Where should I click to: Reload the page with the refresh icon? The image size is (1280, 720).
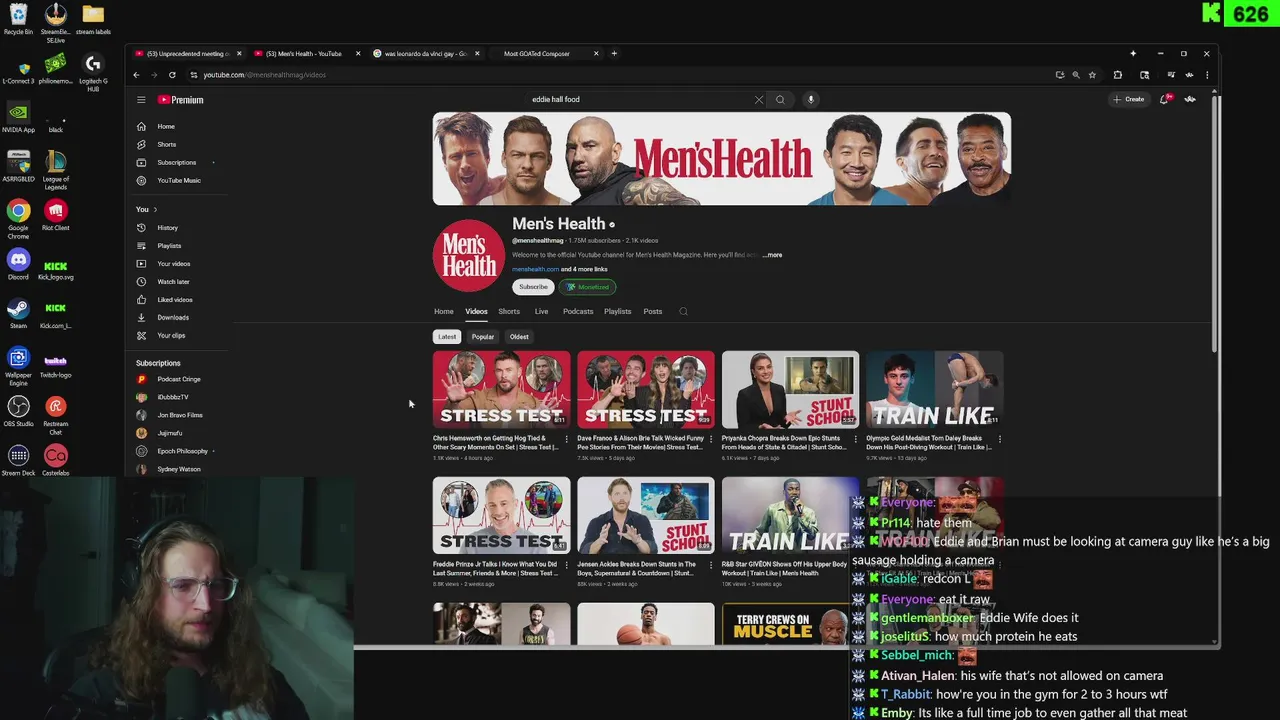click(x=172, y=75)
